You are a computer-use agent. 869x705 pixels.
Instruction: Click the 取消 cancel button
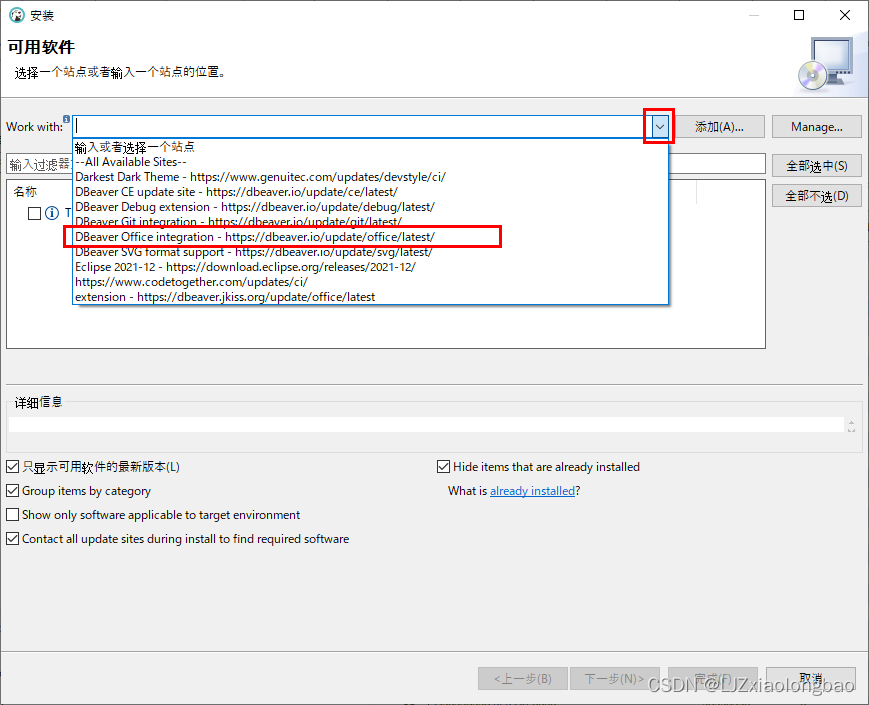click(x=811, y=678)
